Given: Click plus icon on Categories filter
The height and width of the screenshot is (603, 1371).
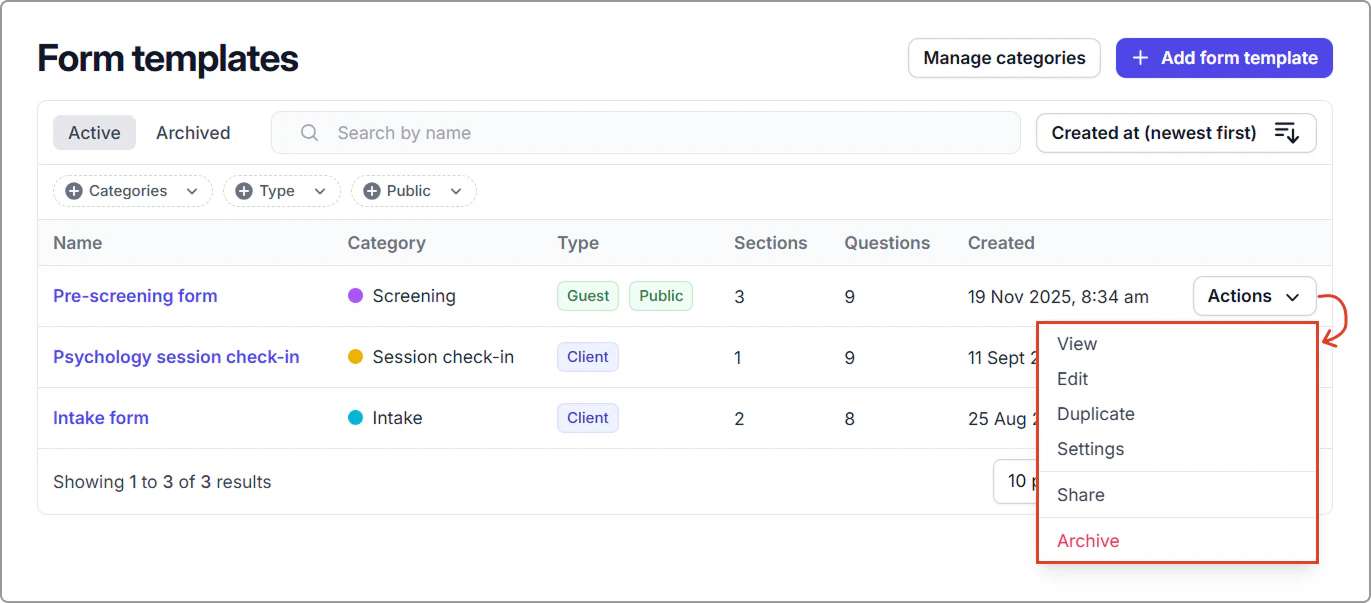Looking at the screenshot, I should coord(74,191).
